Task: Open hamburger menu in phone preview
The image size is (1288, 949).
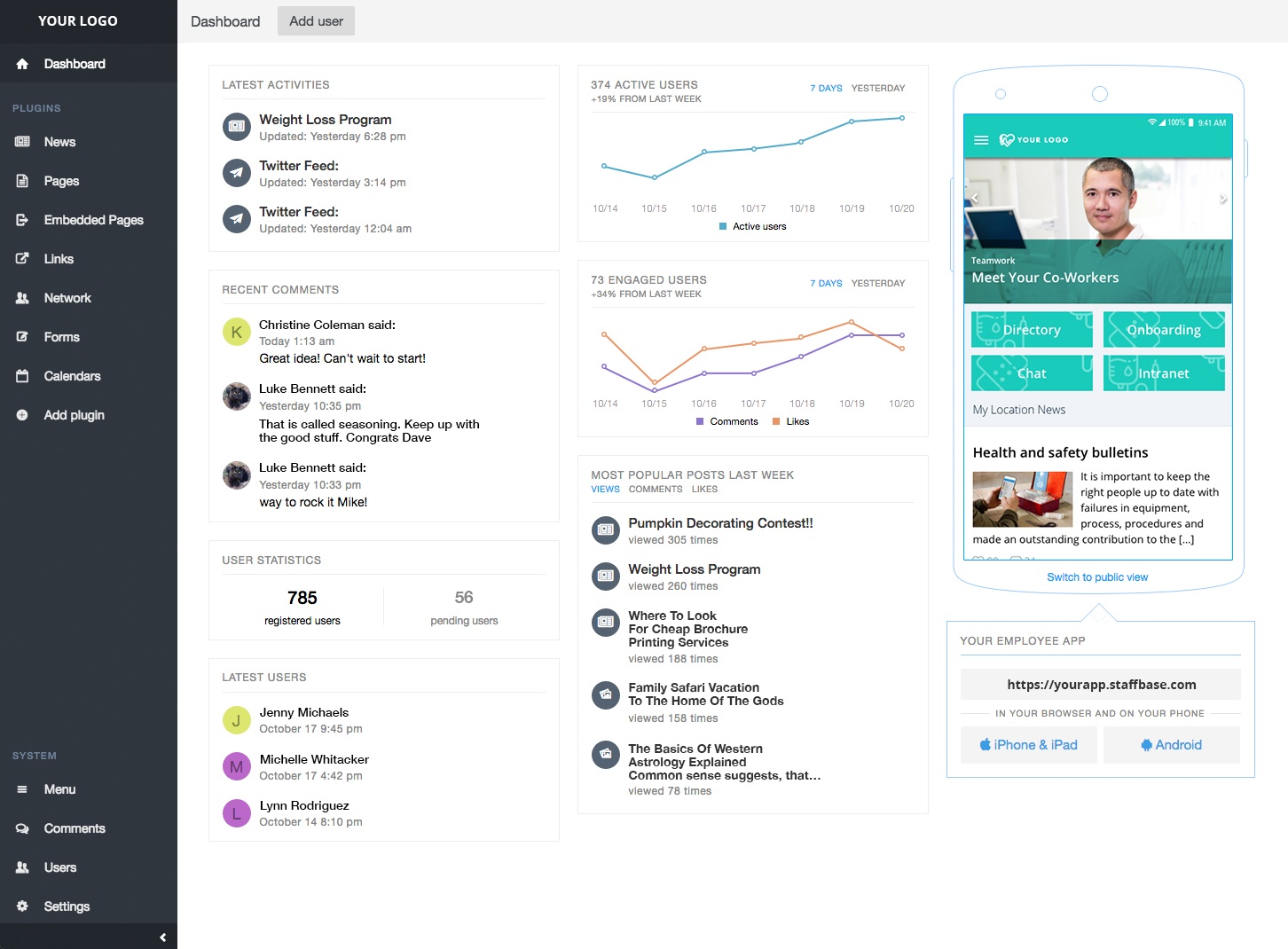Action: coord(981,140)
